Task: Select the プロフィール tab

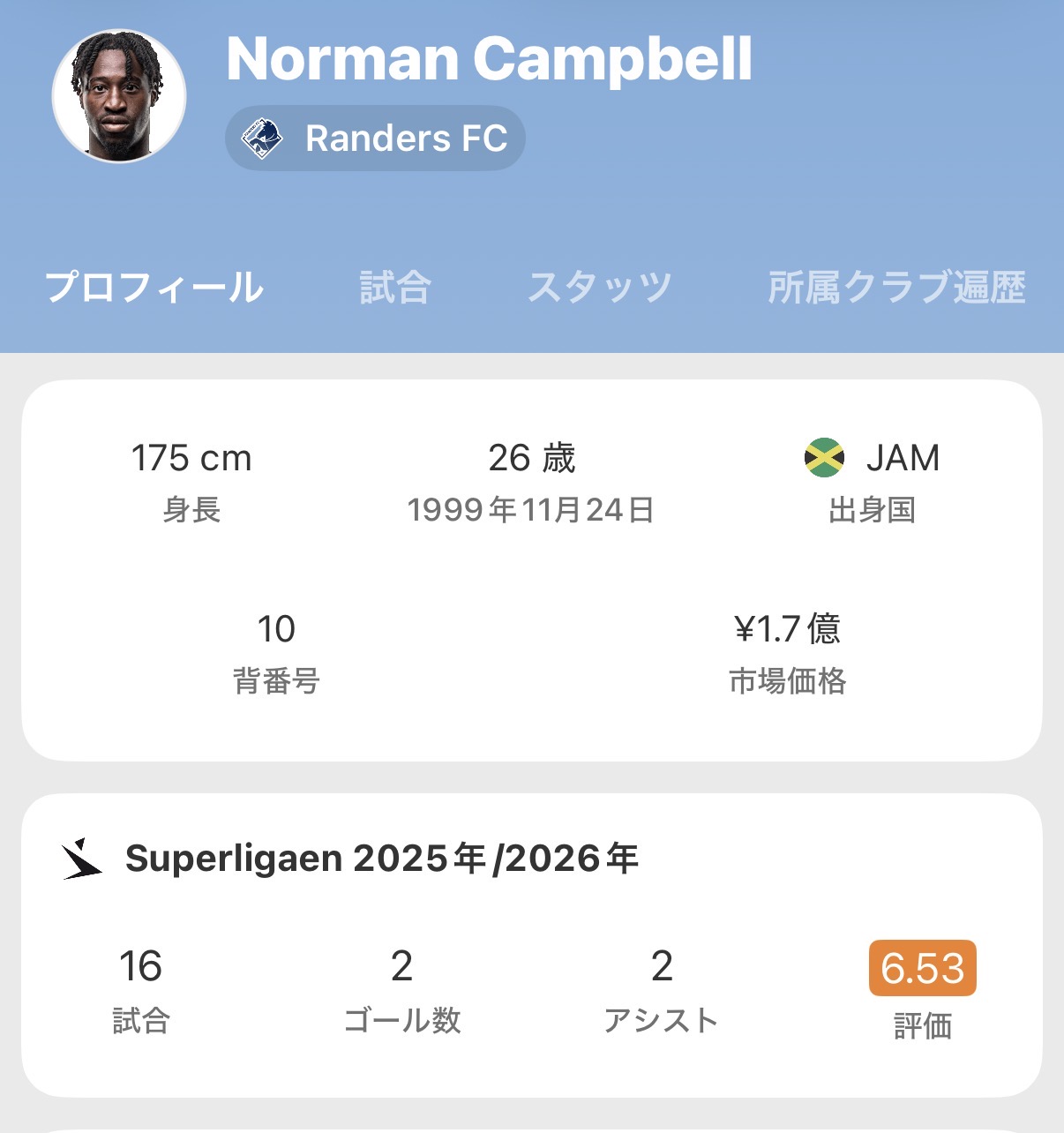Action: tap(154, 288)
